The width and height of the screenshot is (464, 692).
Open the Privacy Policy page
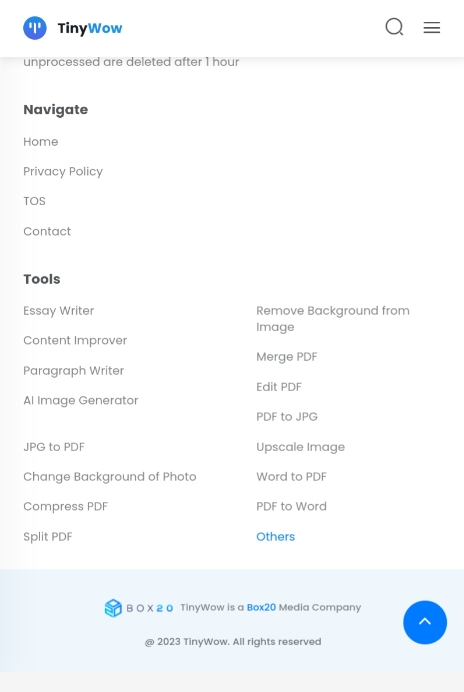point(63,171)
